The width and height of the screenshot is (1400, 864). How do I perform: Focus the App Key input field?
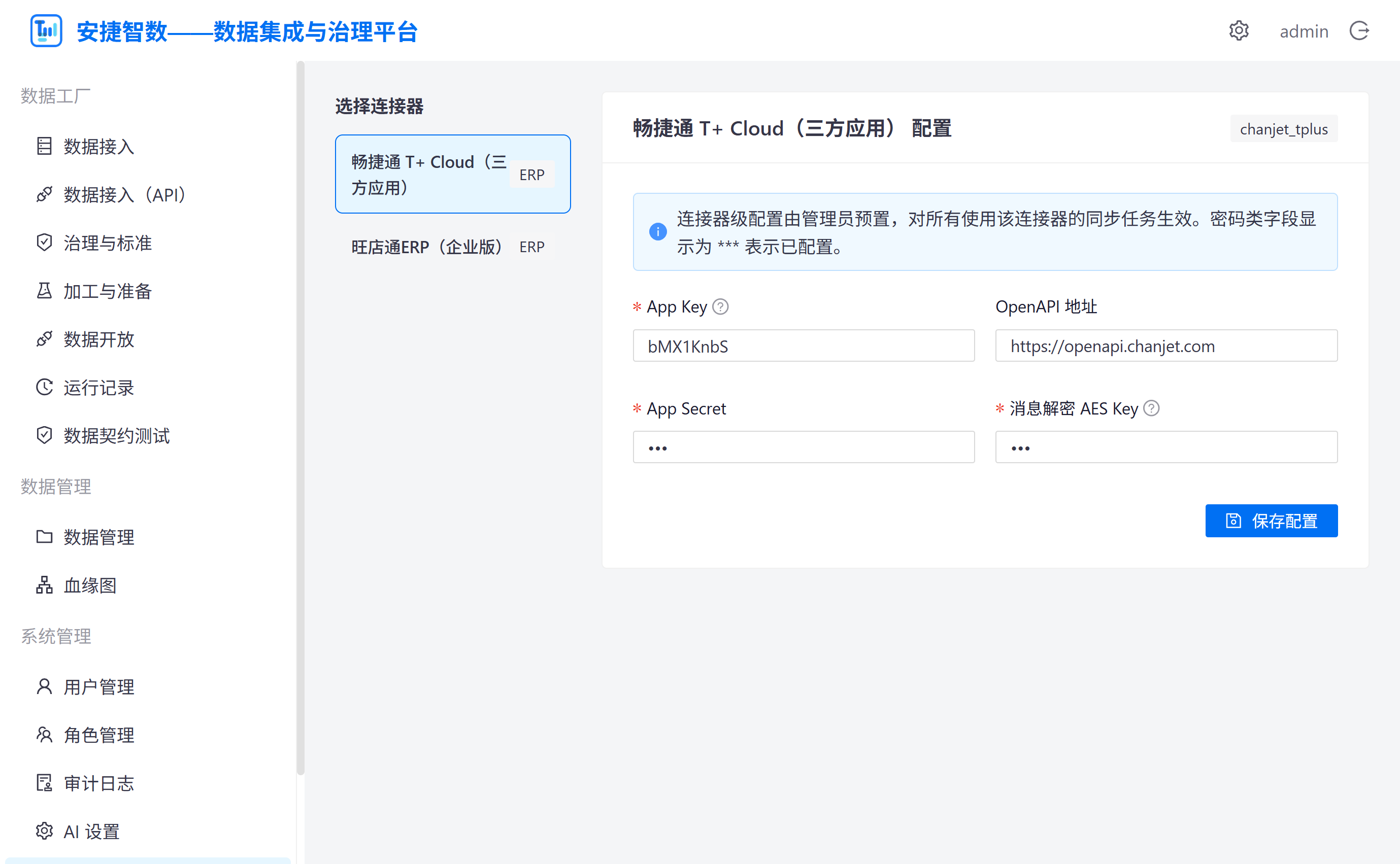[804, 345]
